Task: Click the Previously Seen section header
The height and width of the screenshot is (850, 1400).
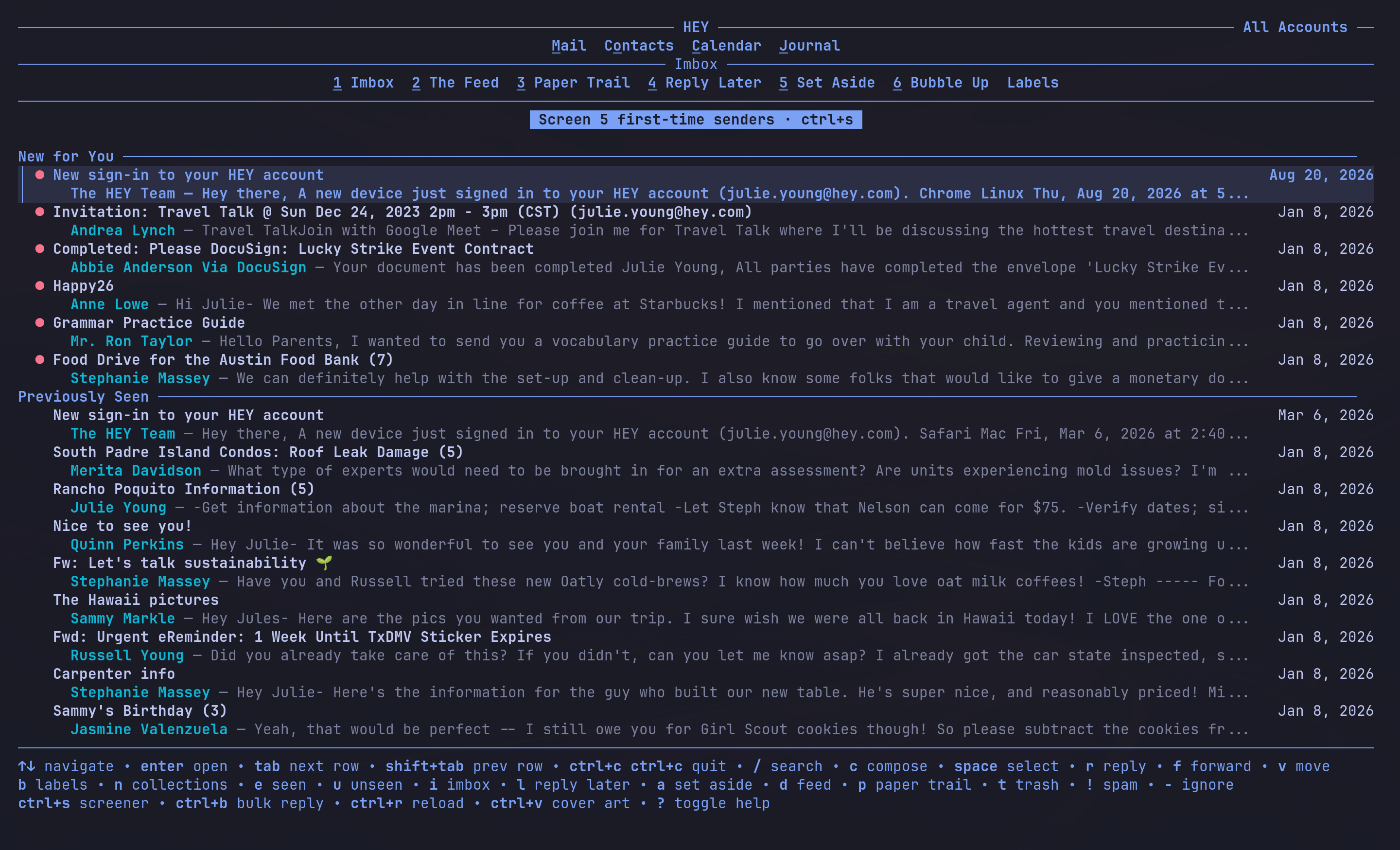Action: (84, 397)
